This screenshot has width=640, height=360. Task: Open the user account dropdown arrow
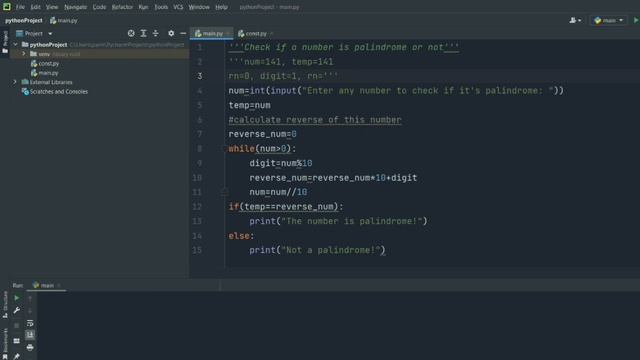point(580,20)
